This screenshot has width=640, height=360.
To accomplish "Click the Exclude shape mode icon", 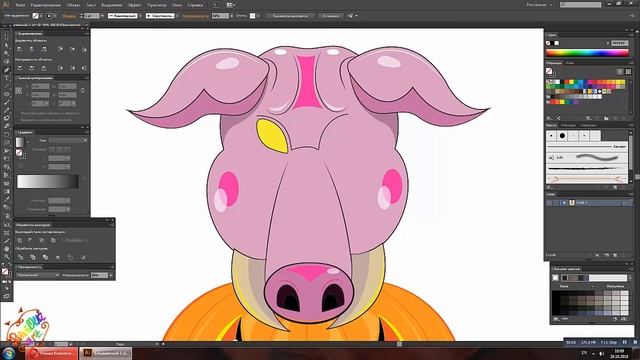I will (x=53, y=240).
